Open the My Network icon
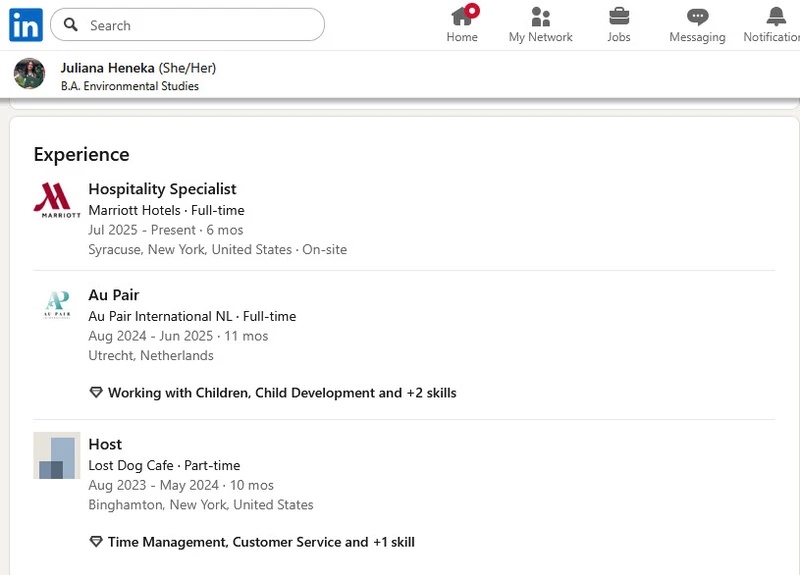 click(540, 16)
